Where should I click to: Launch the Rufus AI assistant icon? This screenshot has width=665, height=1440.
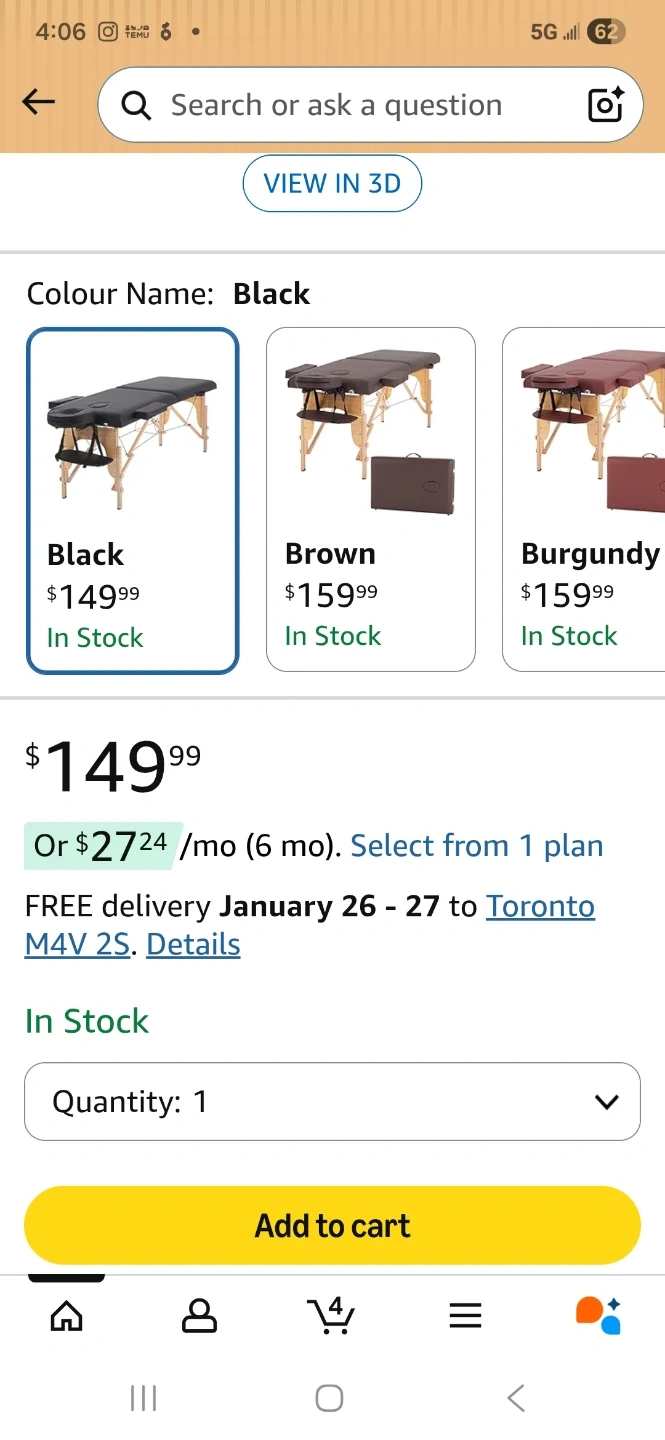pos(598,1316)
